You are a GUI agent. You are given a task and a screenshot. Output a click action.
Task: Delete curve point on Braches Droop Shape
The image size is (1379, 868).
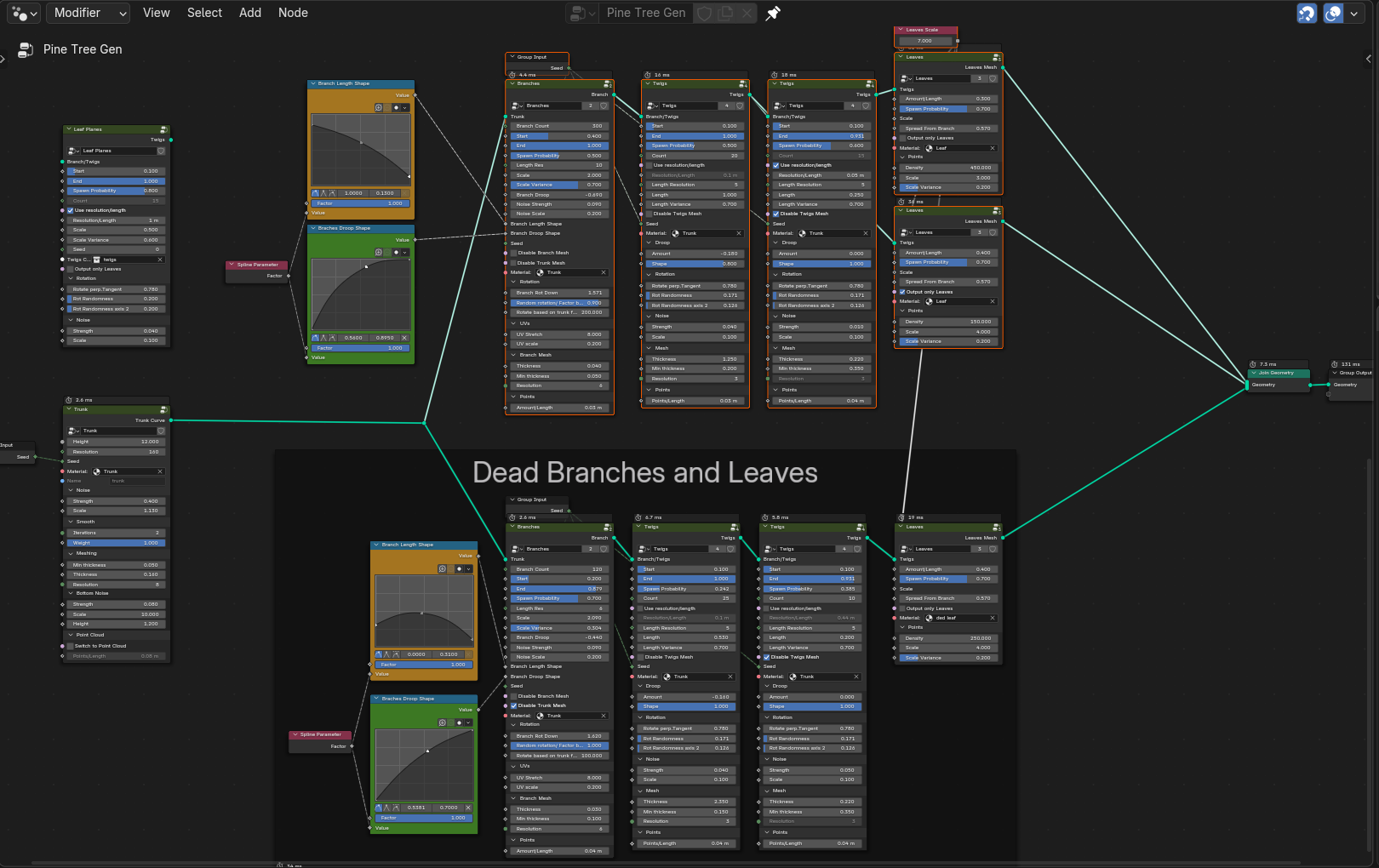pyautogui.click(x=404, y=338)
